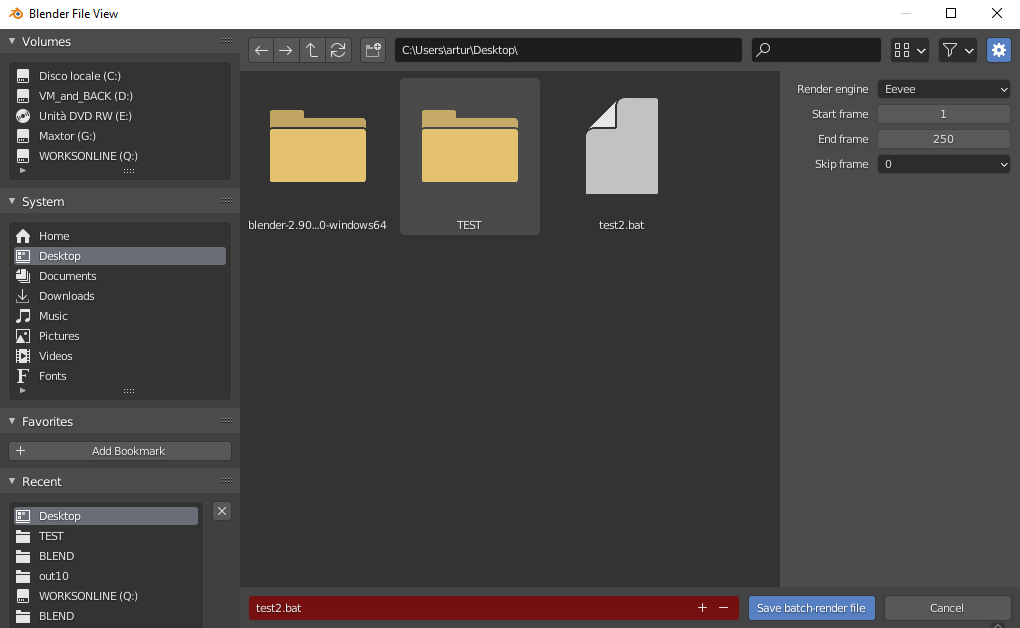1020x628 pixels.
Task: Open the Render engine dropdown
Action: [x=944, y=89]
